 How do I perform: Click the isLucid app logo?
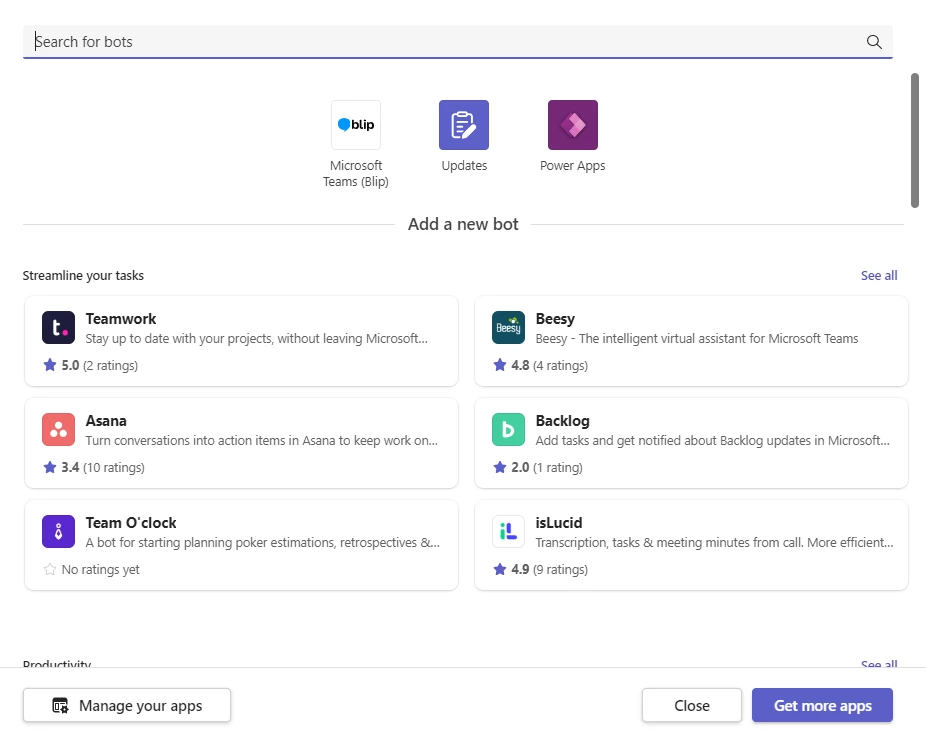coord(508,531)
